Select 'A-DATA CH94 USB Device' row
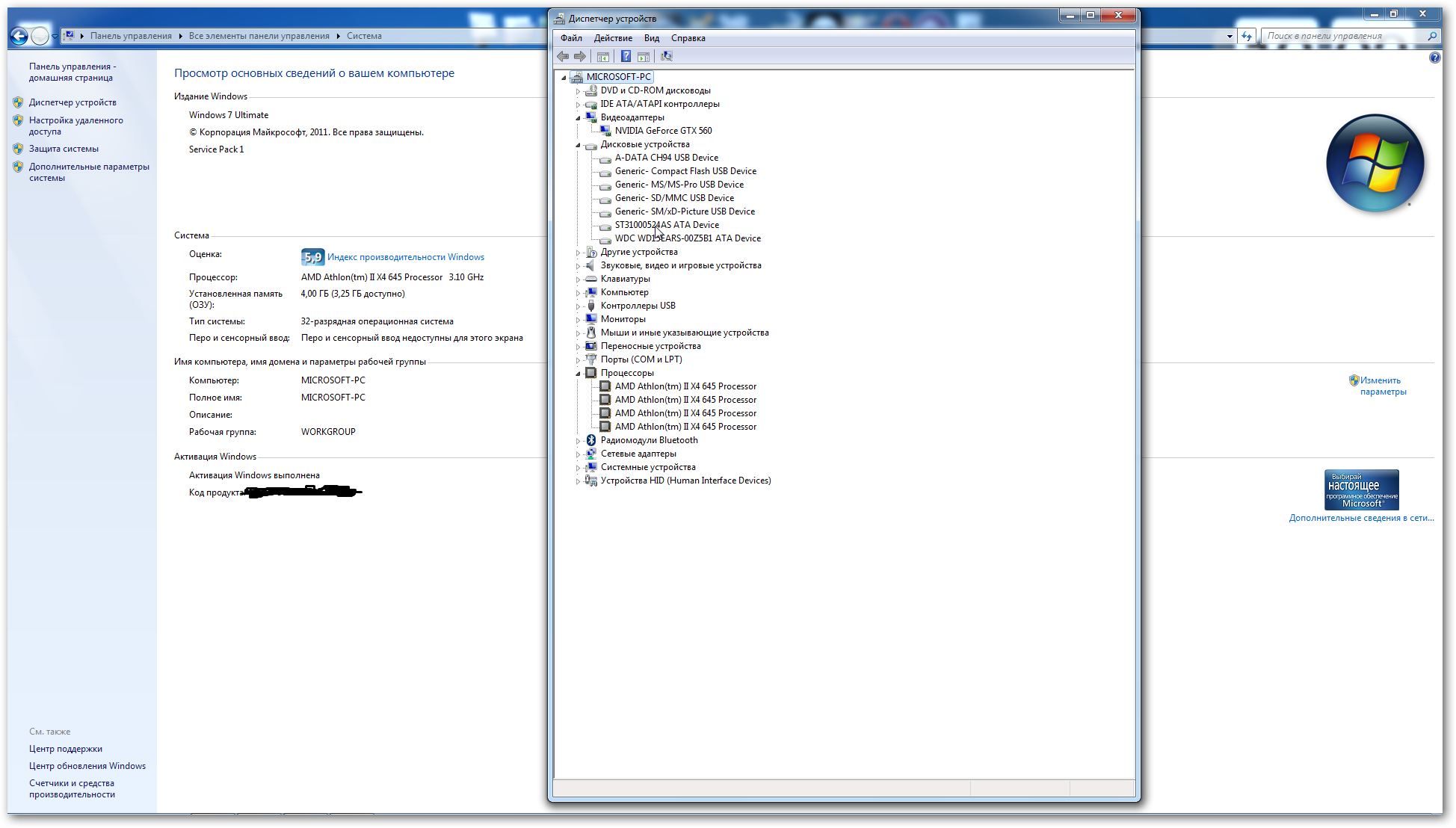This screenshot has height=828, width=1456. 667,158
